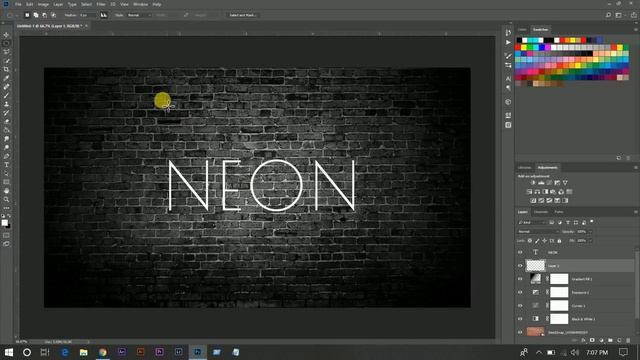
Task: Click delete layer trash icon
Action: [x=628, y=340]
